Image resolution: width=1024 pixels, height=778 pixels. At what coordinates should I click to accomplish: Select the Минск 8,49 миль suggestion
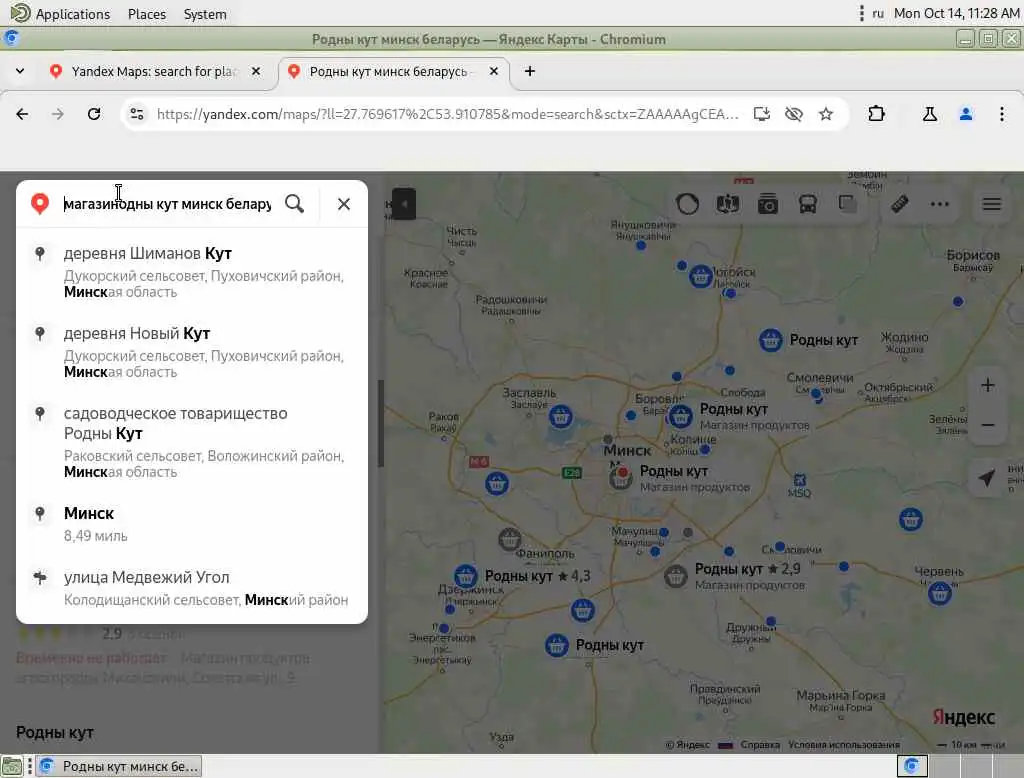pyautogui.click(x=192, y=524)
